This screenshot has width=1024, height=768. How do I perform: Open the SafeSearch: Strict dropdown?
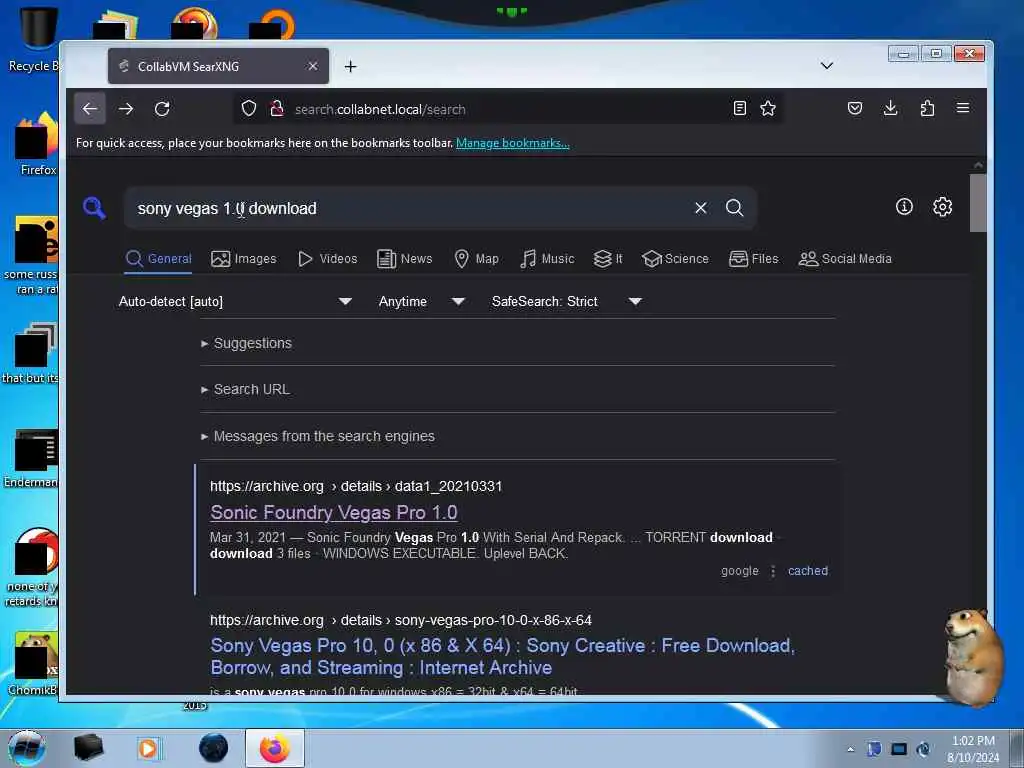pyautogui.click(x=567, y=301)
